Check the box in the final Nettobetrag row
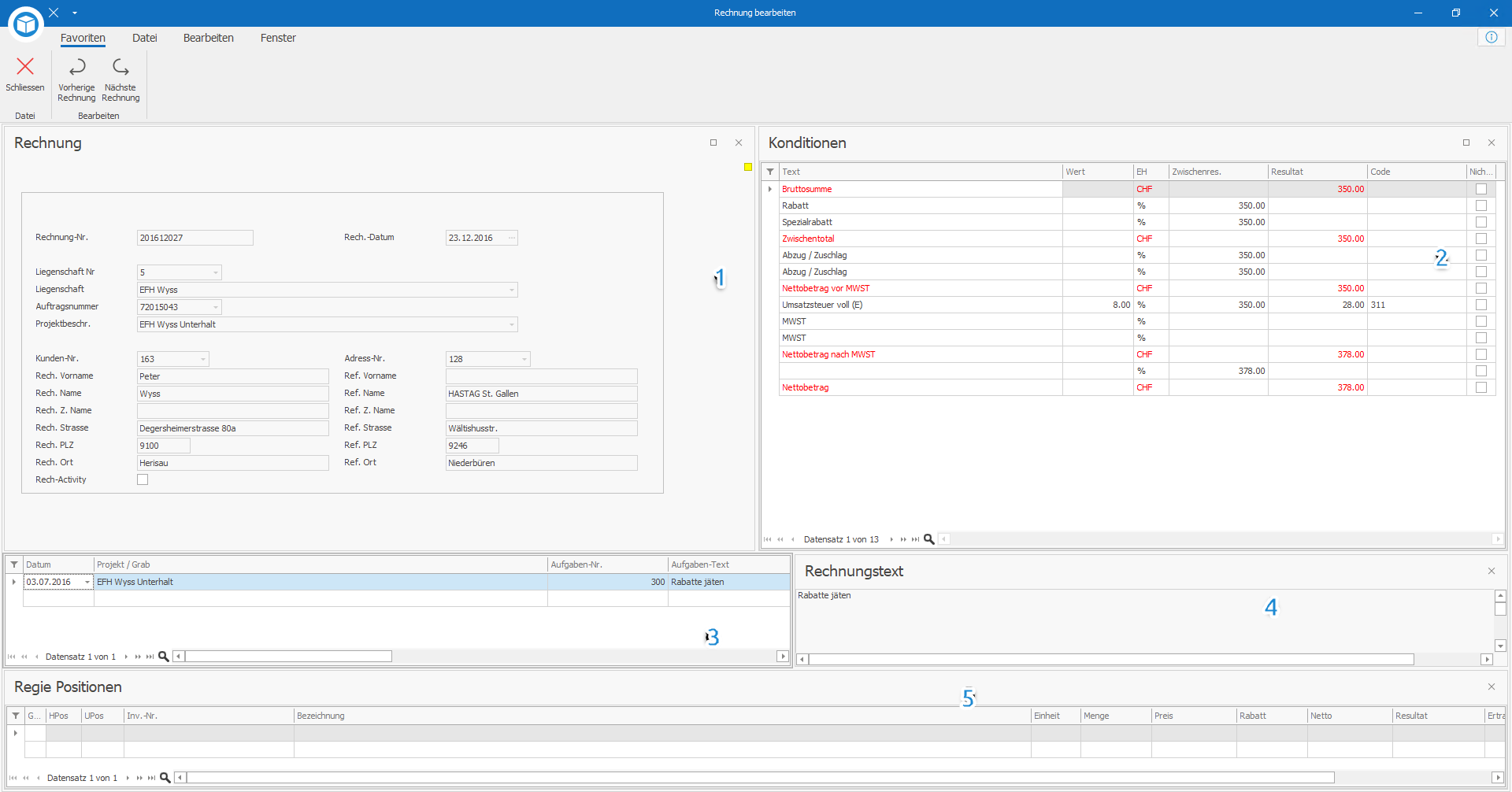1512x792 pixels. tap(1481, 387)
